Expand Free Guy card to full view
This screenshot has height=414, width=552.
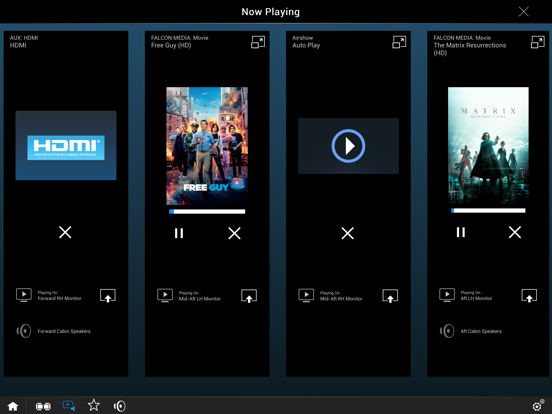[258, 42]
